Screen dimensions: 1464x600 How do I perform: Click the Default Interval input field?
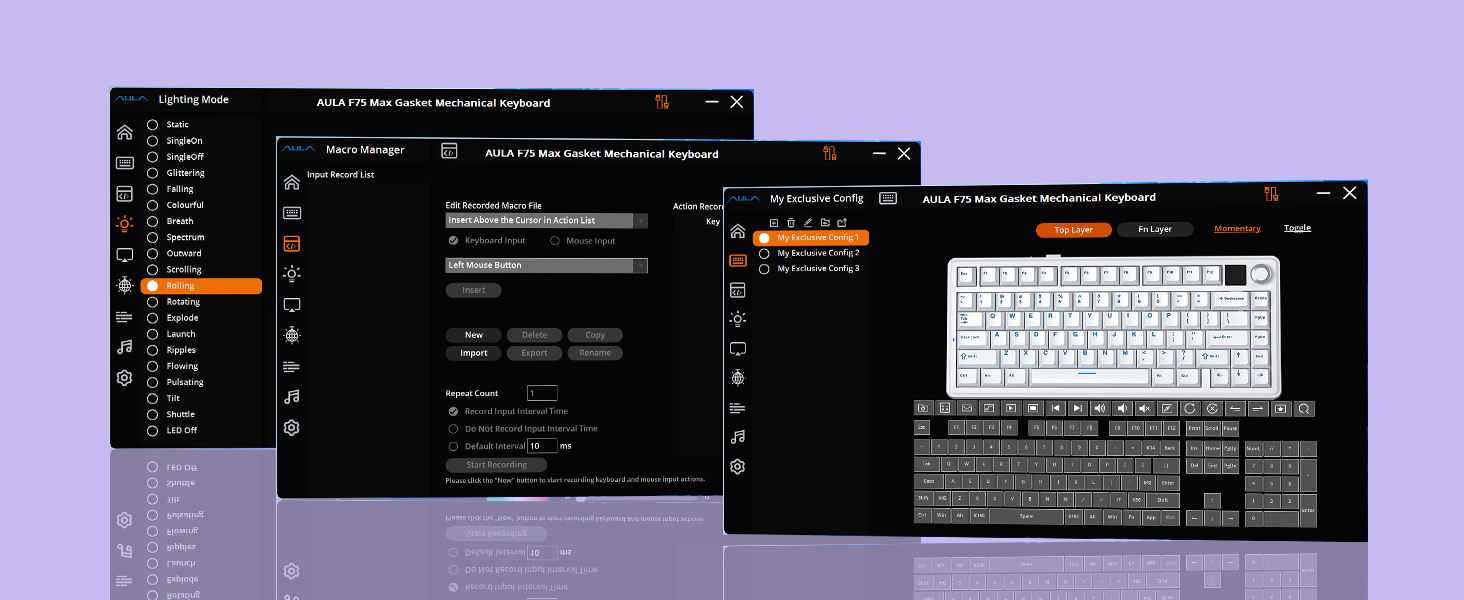[x=541, y=445]
